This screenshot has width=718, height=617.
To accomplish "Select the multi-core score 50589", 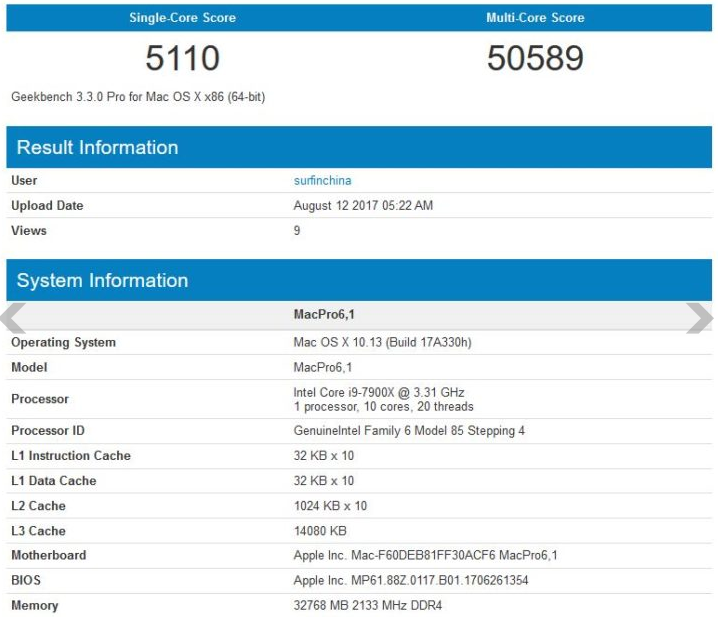I will tap(535, 58).
